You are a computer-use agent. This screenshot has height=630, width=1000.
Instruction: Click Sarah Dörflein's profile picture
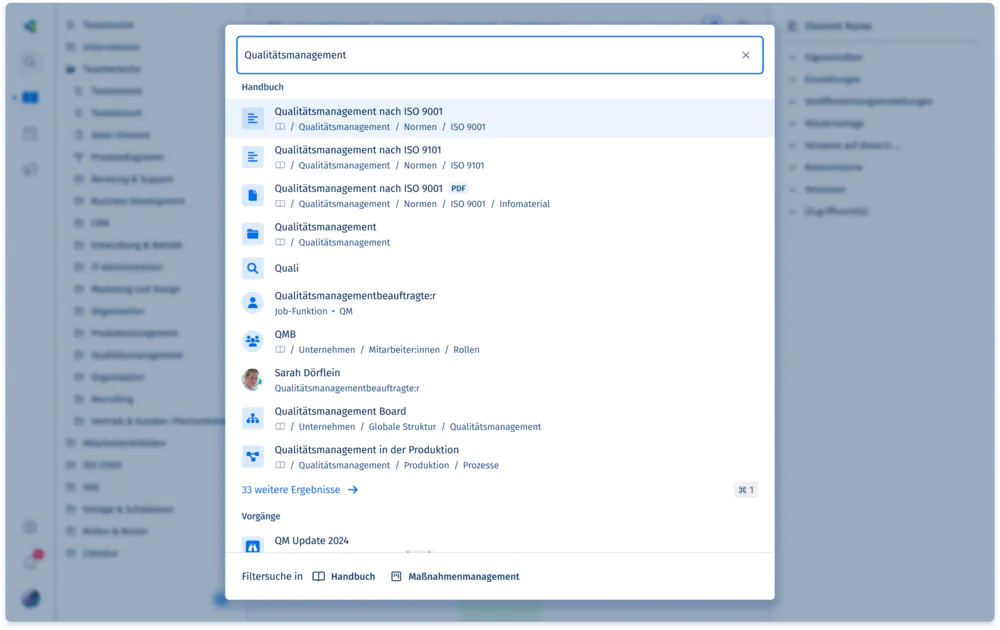(x=253, y=380)
